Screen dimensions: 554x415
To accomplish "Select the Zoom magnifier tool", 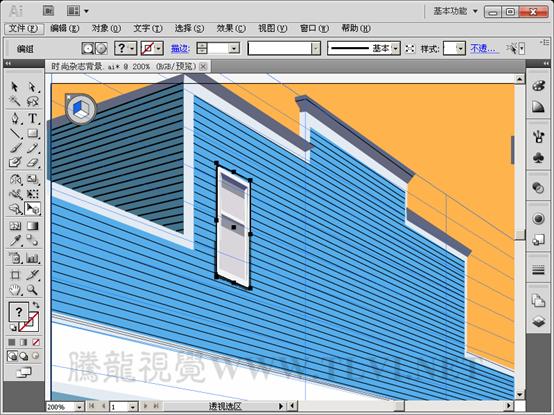I will (x=32, y=290).
